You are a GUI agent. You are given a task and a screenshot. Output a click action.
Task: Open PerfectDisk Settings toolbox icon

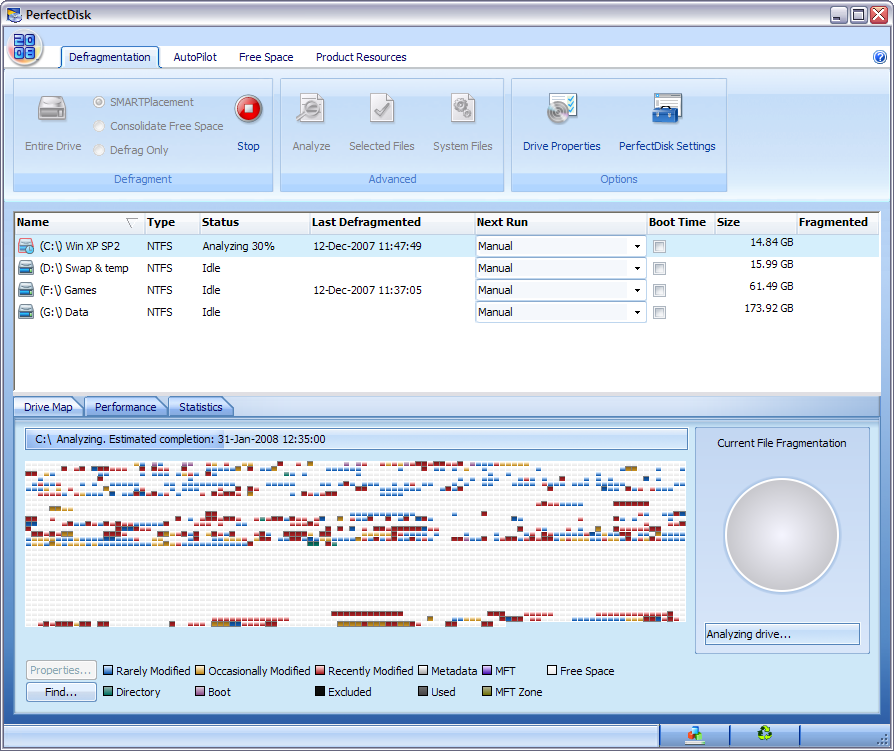[x=666, y=109]
